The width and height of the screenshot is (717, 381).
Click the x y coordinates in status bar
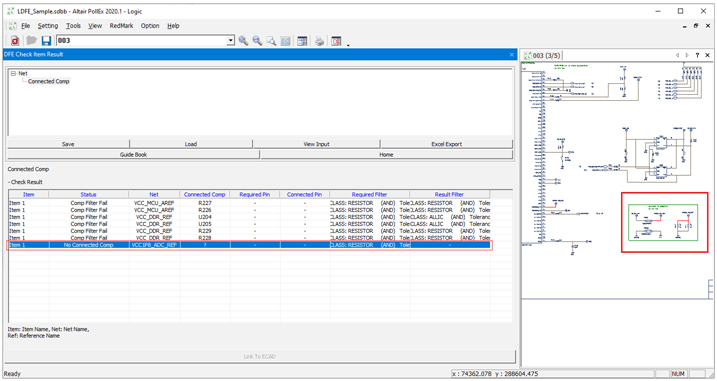pyautogui.click(x=495, y=374)
